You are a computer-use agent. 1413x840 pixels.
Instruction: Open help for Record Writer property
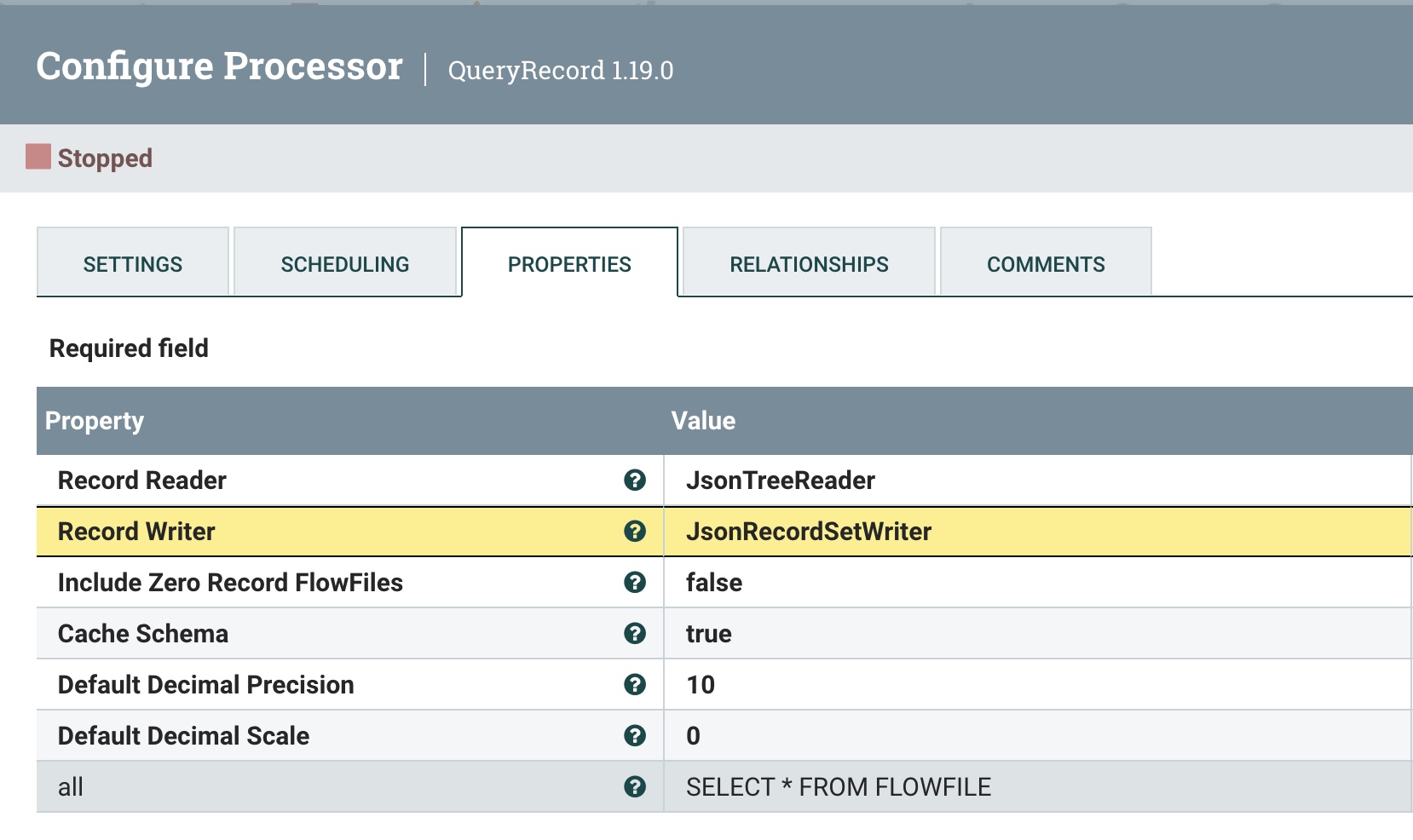tap(633, 531)
